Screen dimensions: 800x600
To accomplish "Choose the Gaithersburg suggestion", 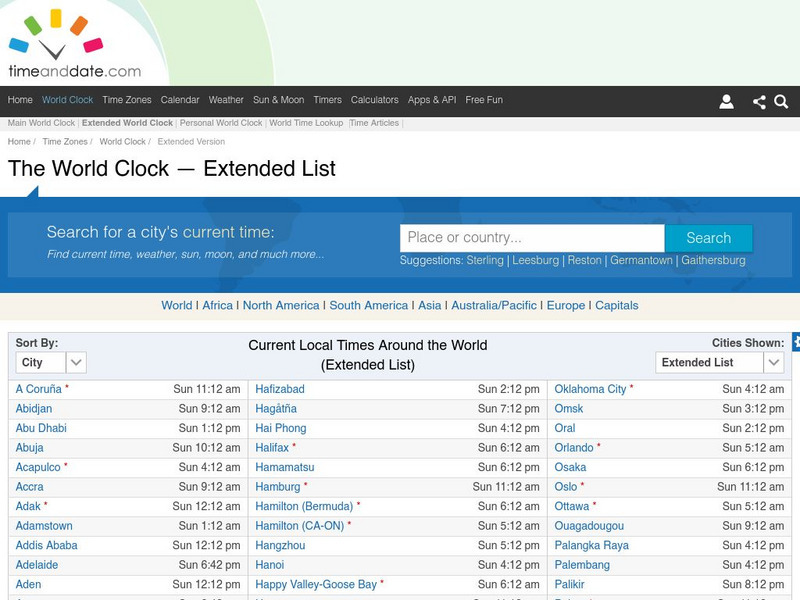I will [713, 260].
